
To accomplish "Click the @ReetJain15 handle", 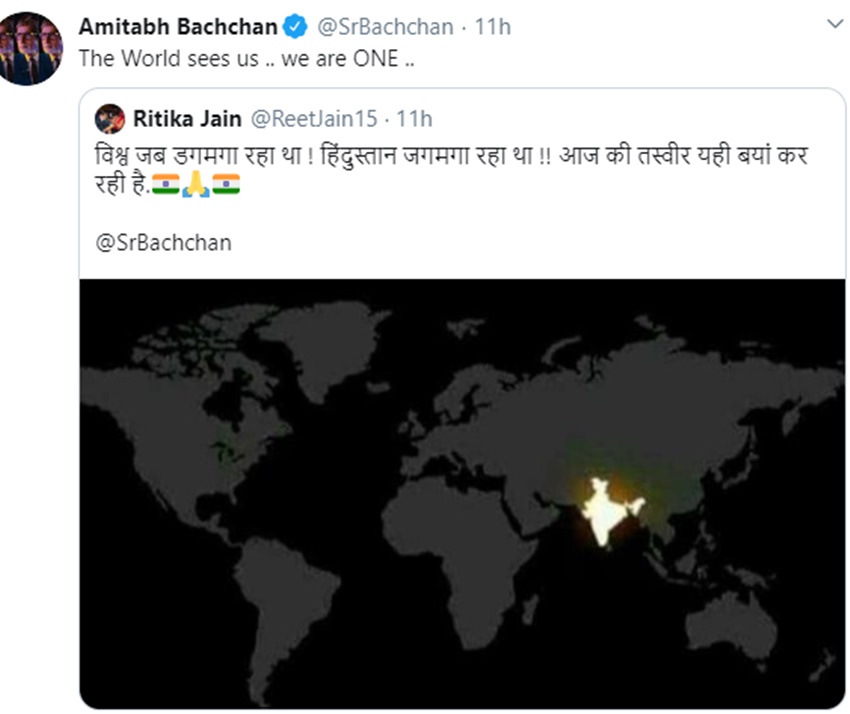I will pos(313,119).
